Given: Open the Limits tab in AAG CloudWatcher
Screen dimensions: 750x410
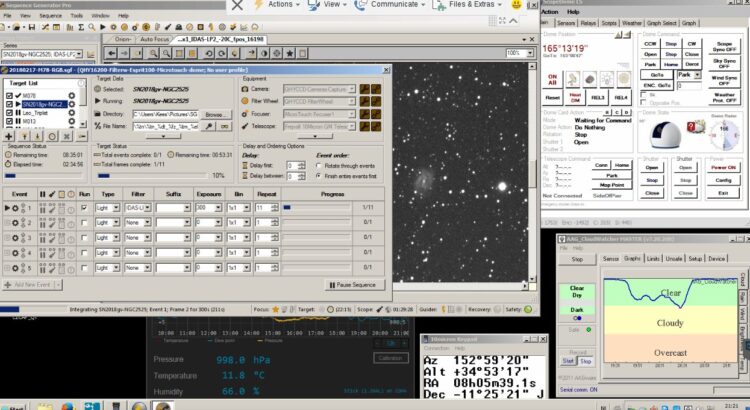Looking at the screenshot, I should coord(653,259).
